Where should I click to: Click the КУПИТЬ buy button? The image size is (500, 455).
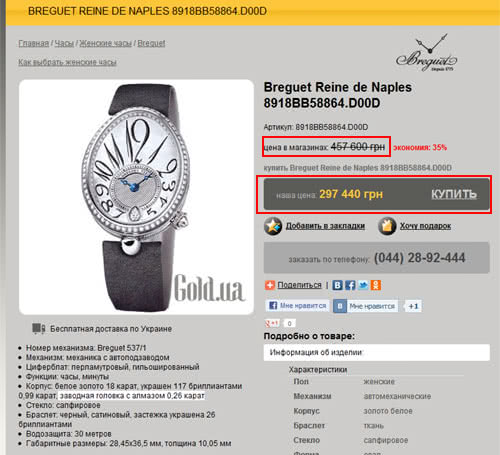(x=454, y=194)
